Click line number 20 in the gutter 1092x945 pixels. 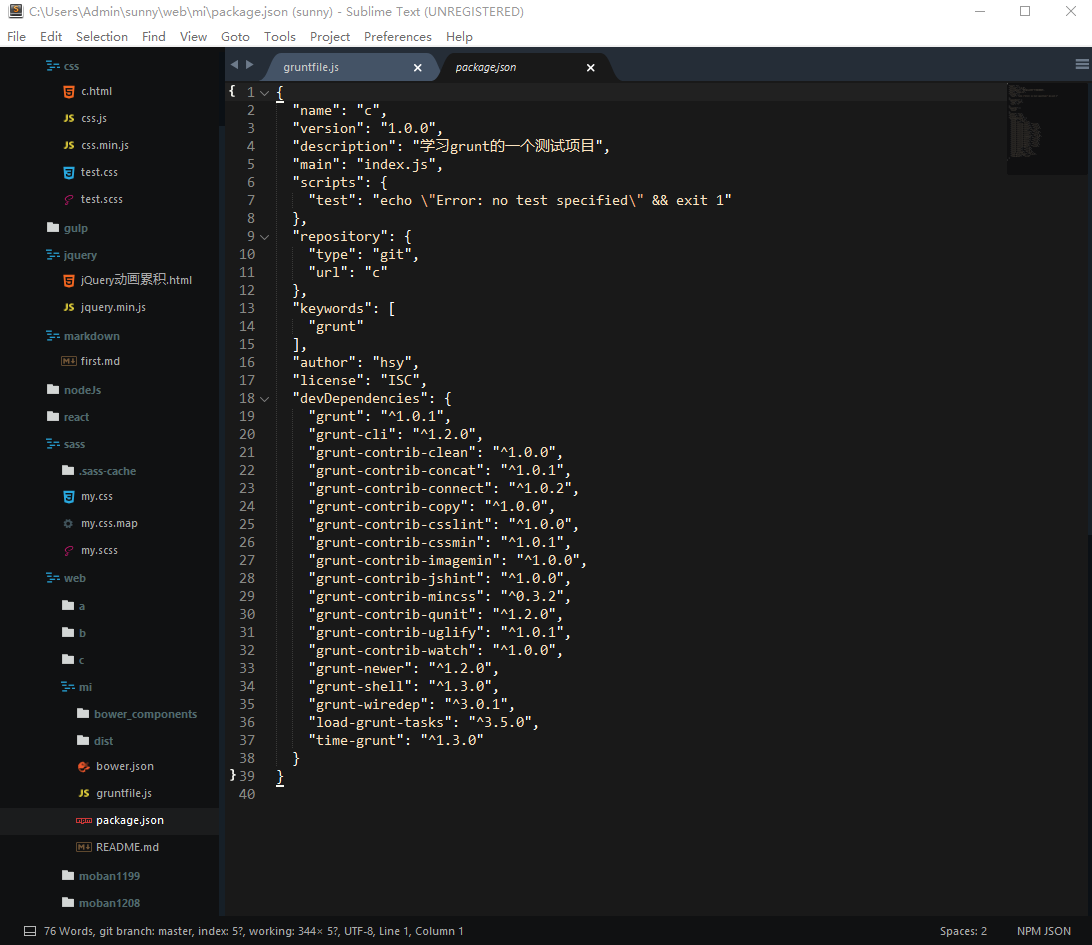tap(247, 434)
